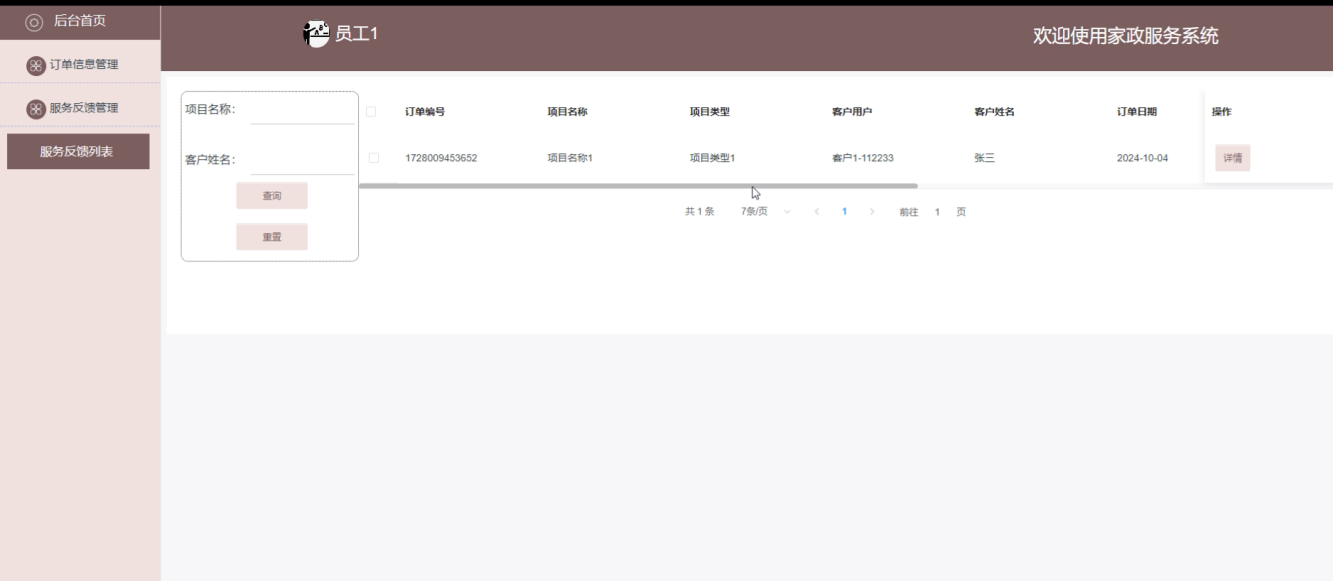Open 详情 for the 张三 order
The height and width of the screenshot is (581, 1333).
click(1233, 158)
